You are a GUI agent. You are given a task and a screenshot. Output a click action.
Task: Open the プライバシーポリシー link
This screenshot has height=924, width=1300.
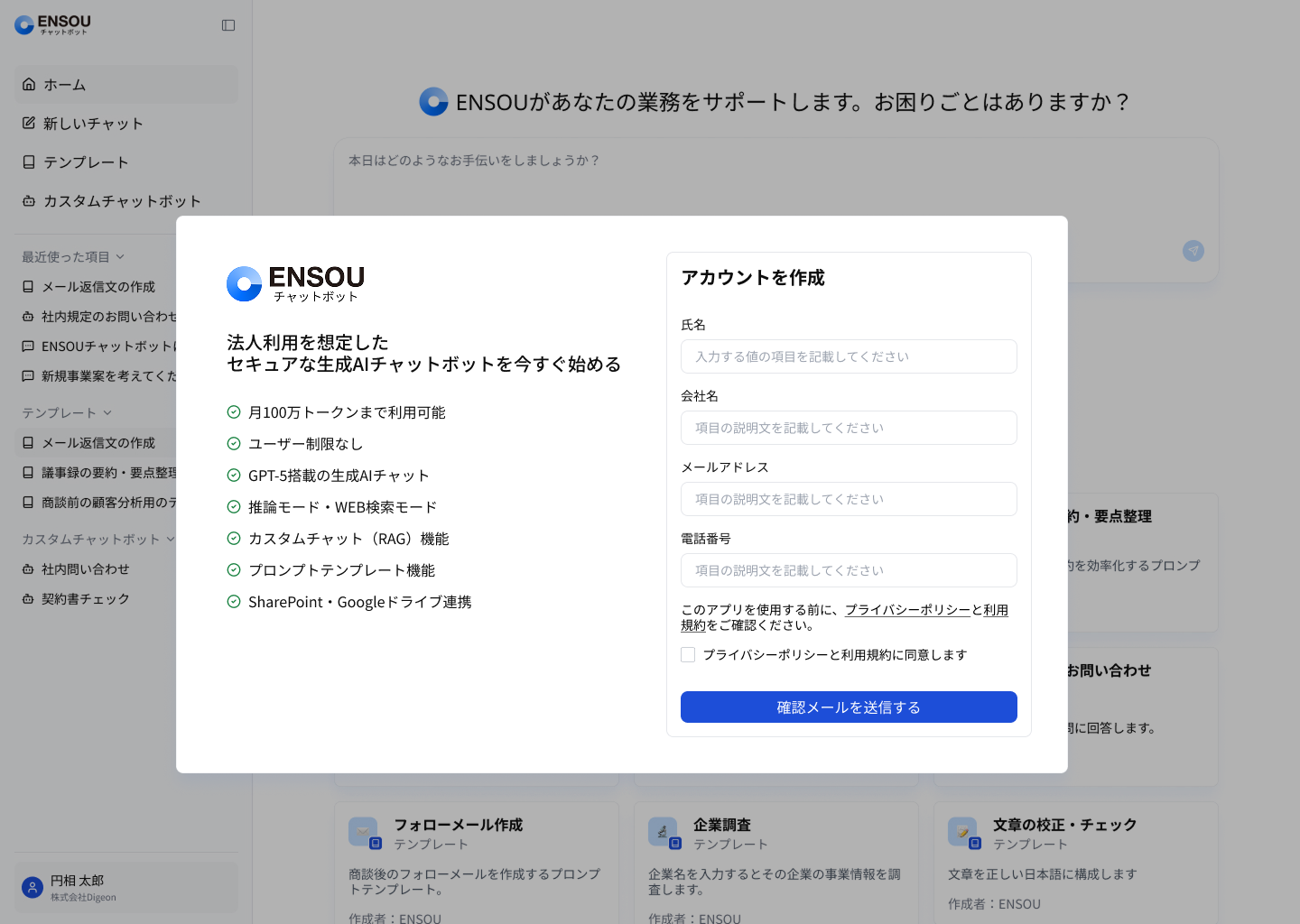(908, 610)
